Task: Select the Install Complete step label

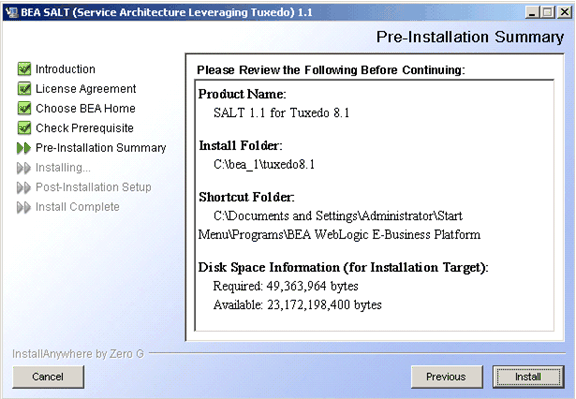Action: [77, 207]
